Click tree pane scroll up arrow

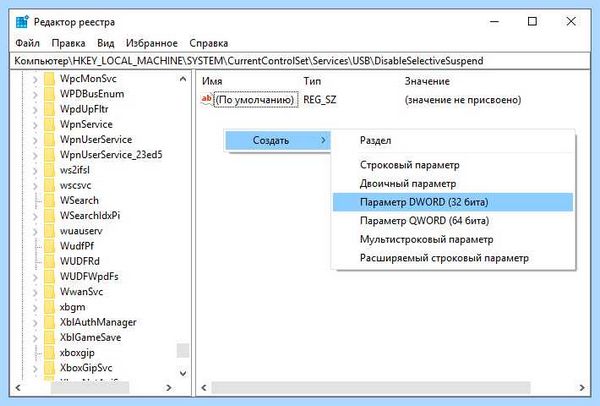183,79
